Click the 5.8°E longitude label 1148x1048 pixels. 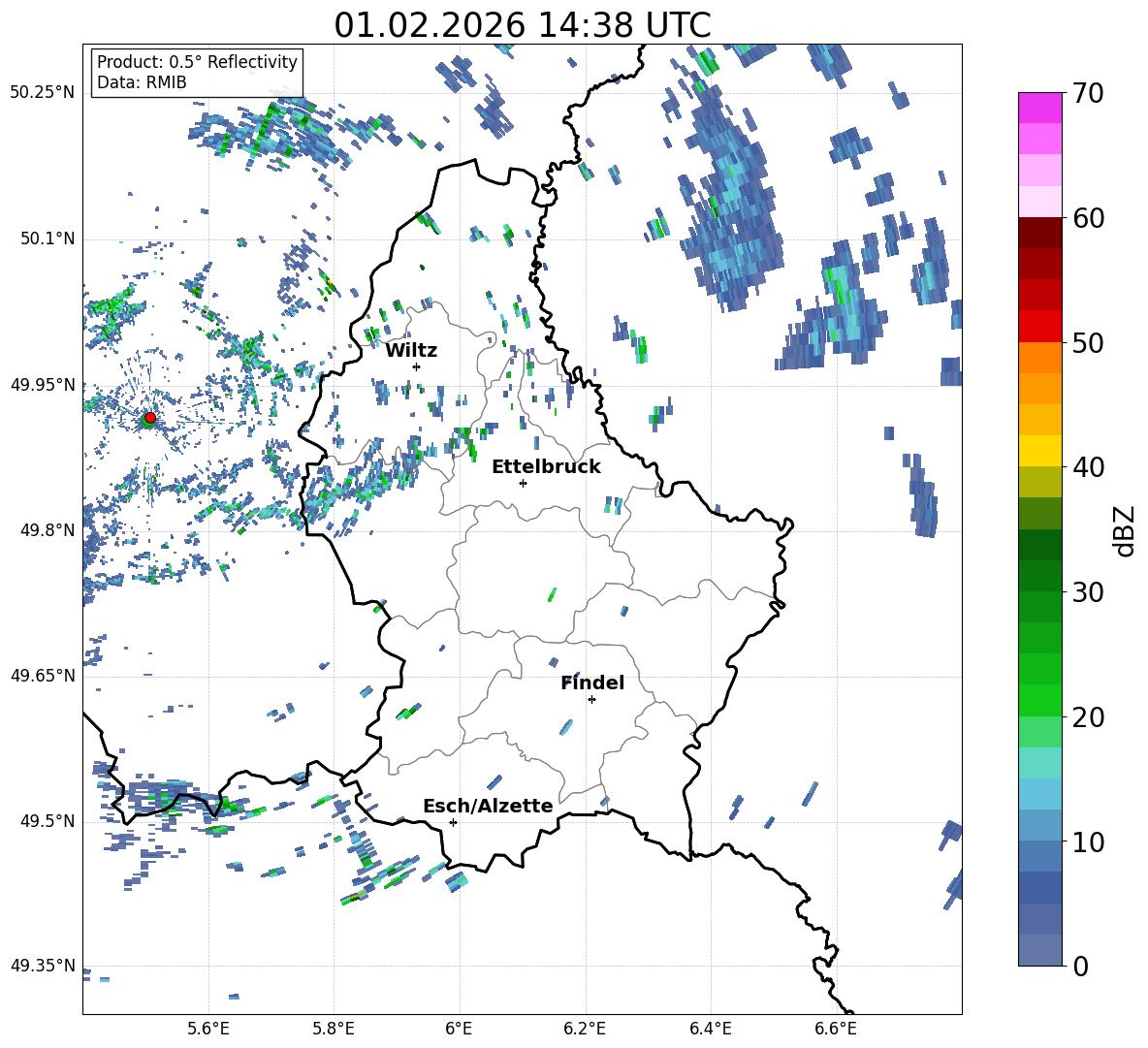[x=334, y=1030]
